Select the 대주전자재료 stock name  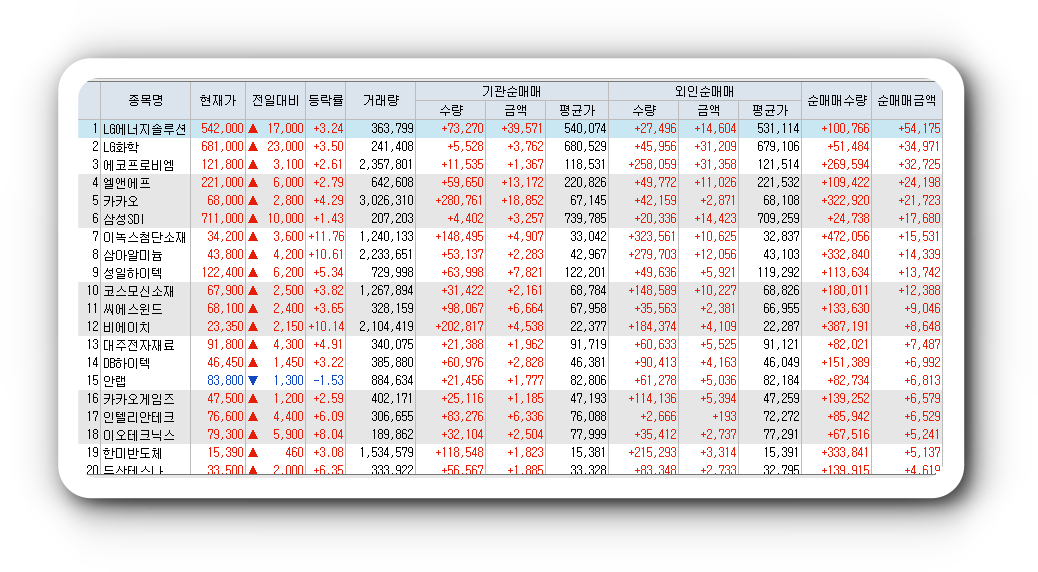(x=139, y=345)
